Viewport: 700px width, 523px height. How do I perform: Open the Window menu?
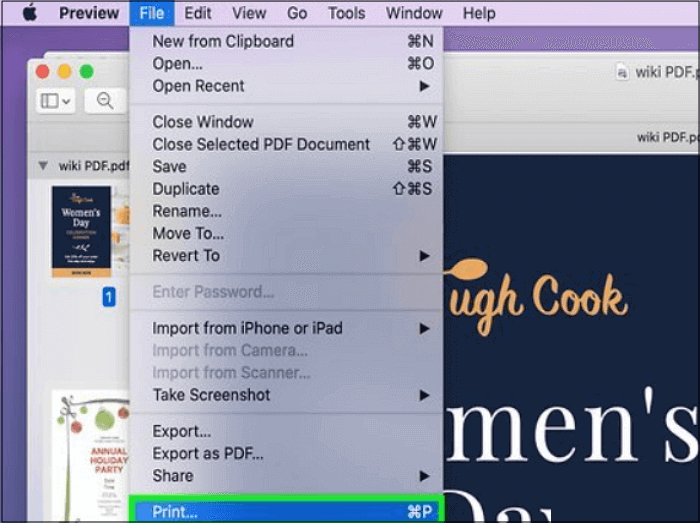[x=414, y=13]
